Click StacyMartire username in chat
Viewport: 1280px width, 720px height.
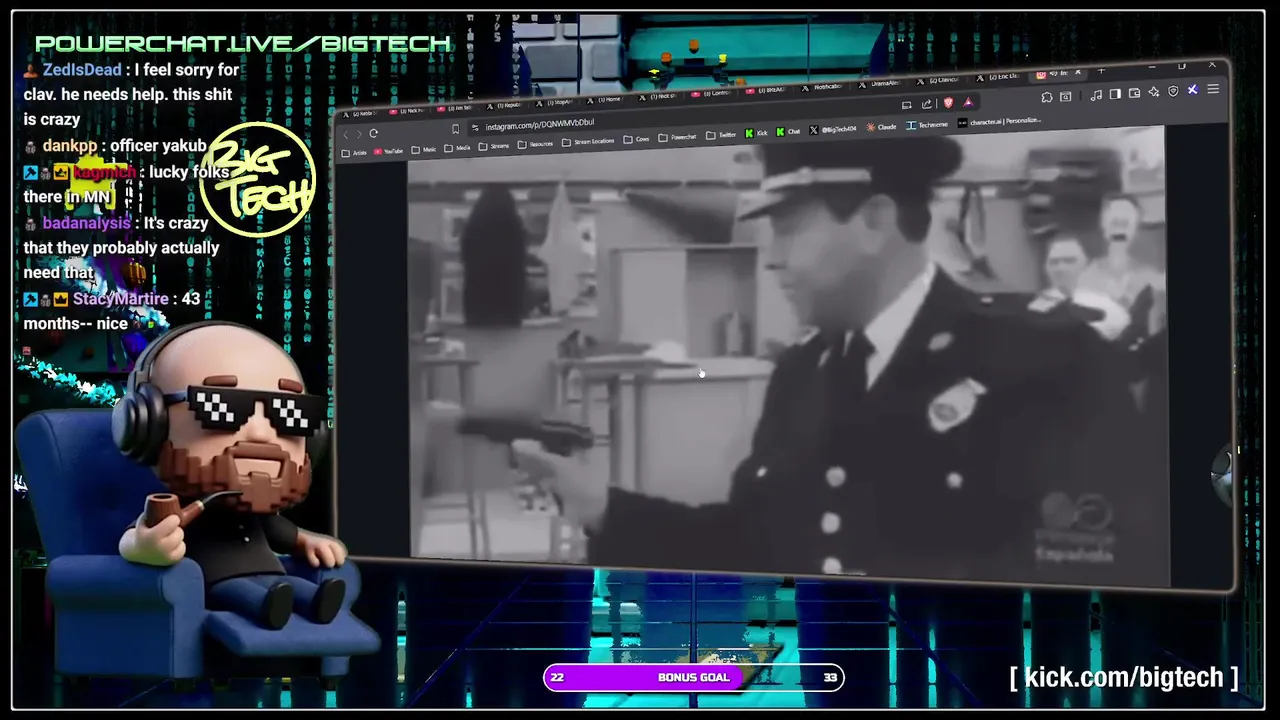pos(120,299)
